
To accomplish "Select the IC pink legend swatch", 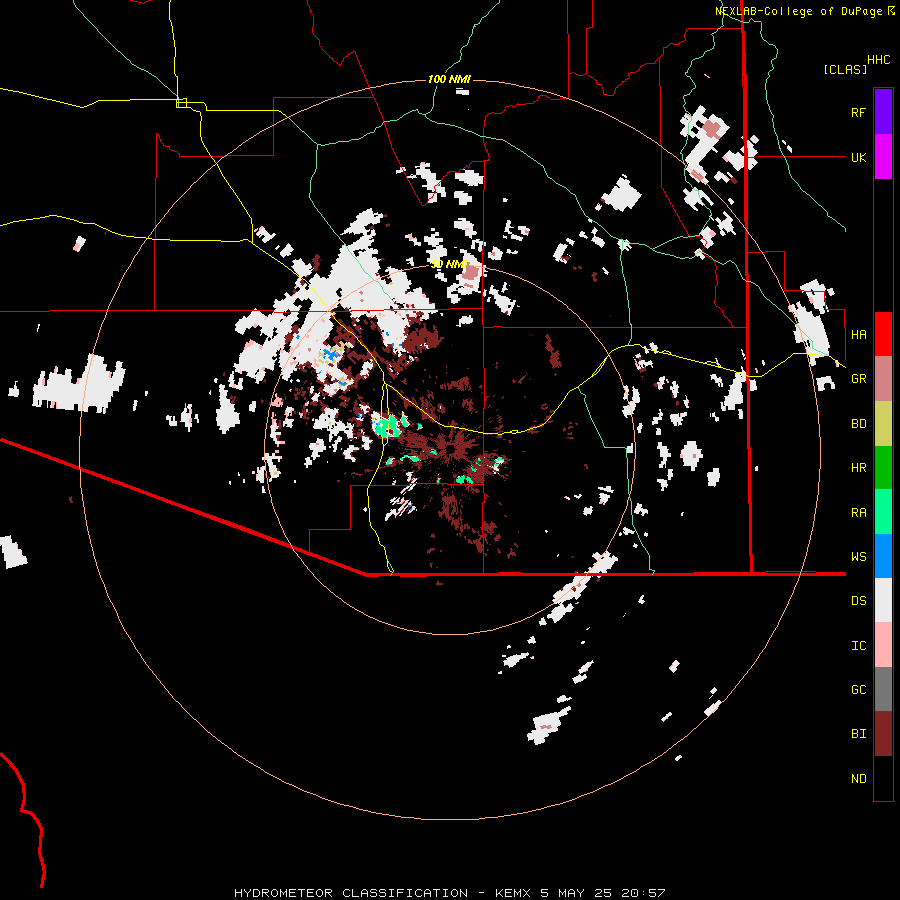I will [x=883, y=645].
